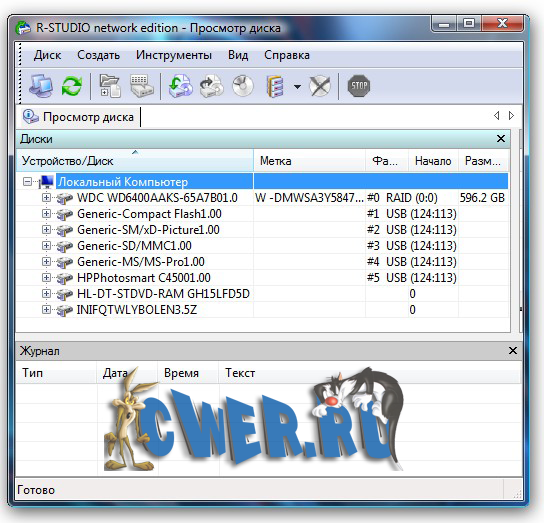Image resolution: width=544 pixels, height=523 pixels.
Task: Click the Фа... column header
Action: pyautogui.click(x=387, y=160)
